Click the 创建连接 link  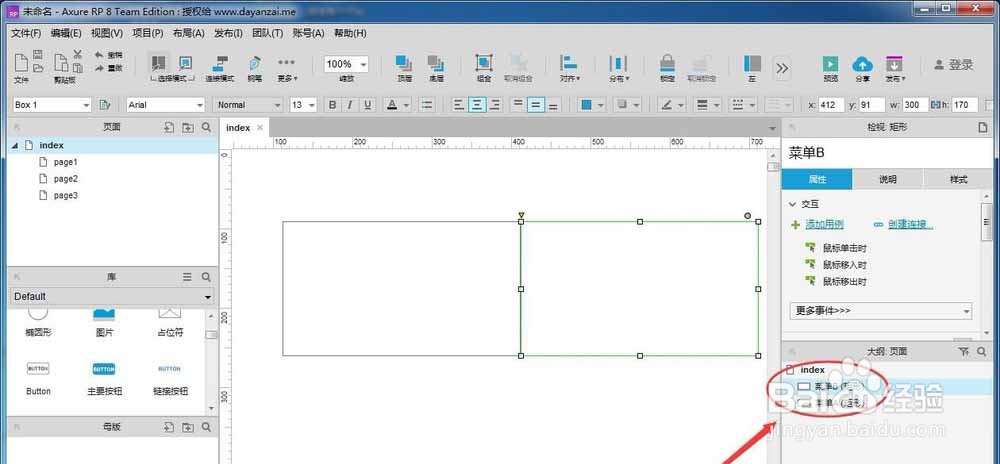[x=909, y=224]
